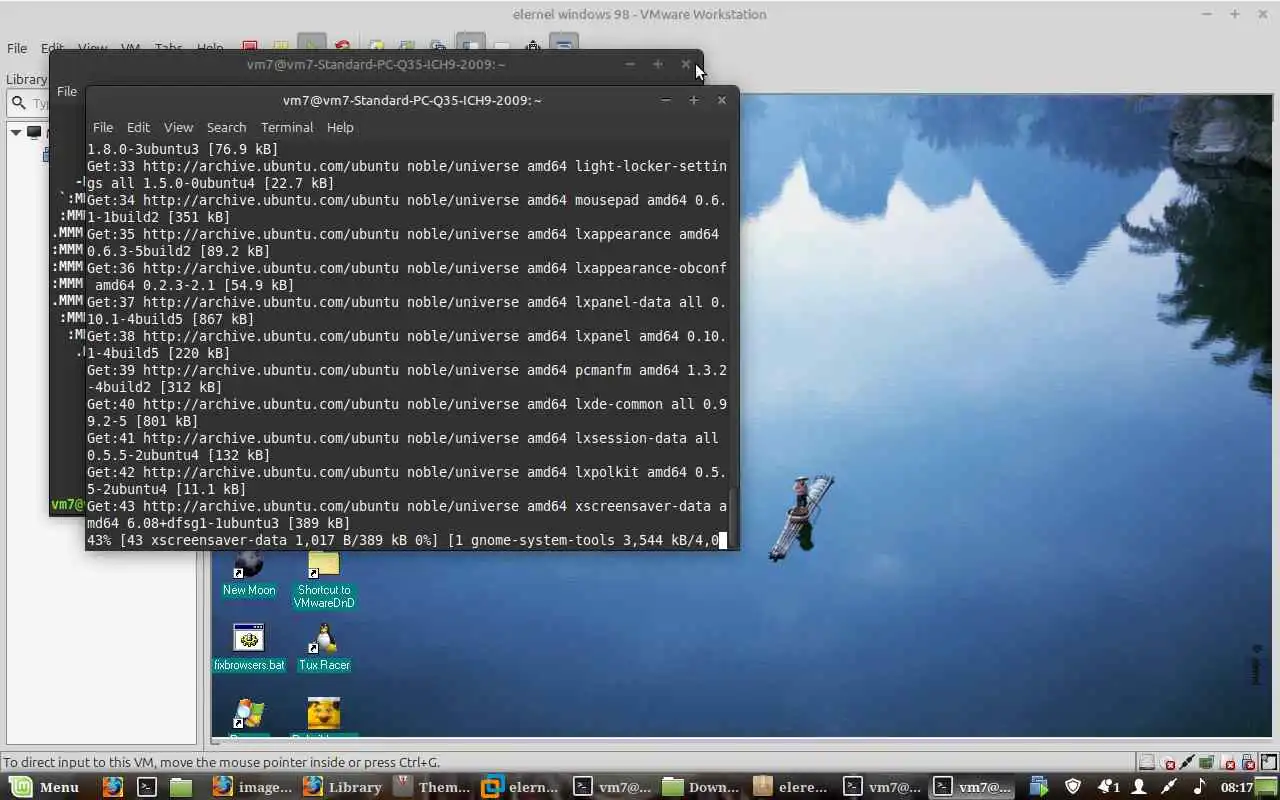Screen dimensions: 1280x800
Task: Open Shortcut to VMwareDnD folder icon
Action: point(324,580)
